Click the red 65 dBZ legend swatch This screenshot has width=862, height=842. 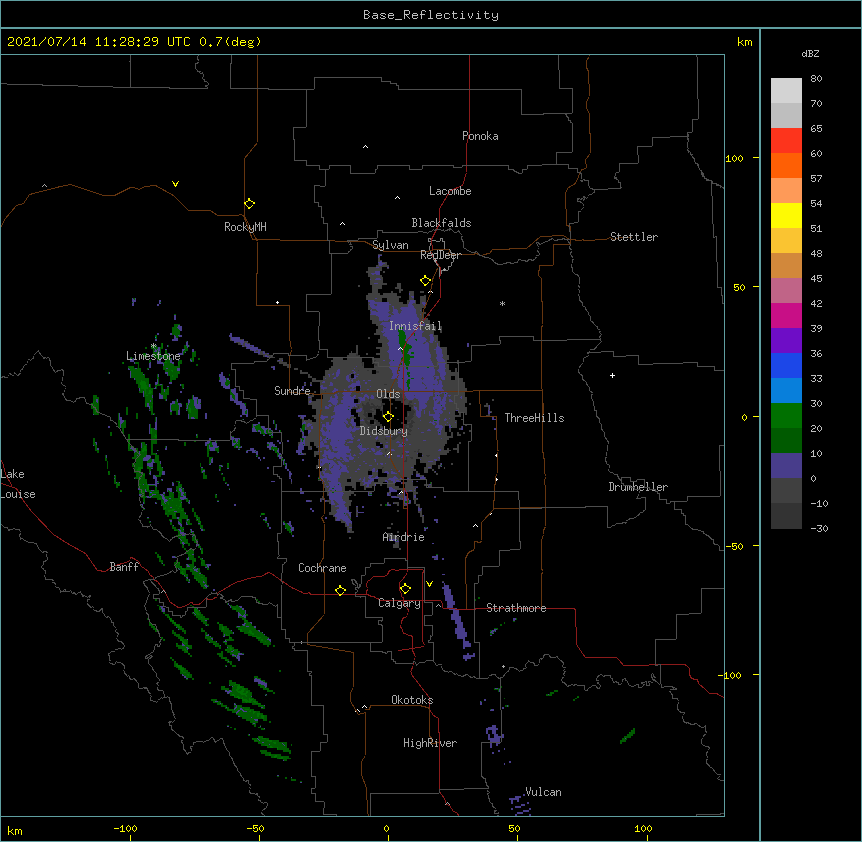(786, 140)
